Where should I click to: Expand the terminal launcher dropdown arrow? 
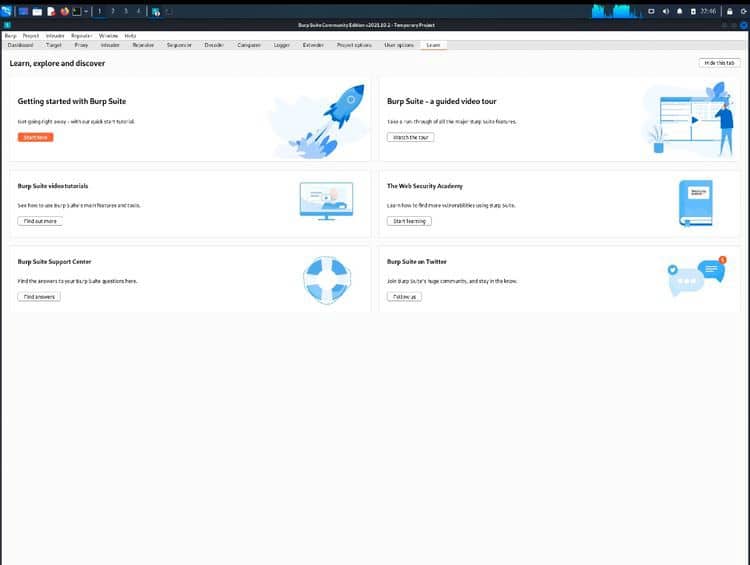[x=86, y=11]
